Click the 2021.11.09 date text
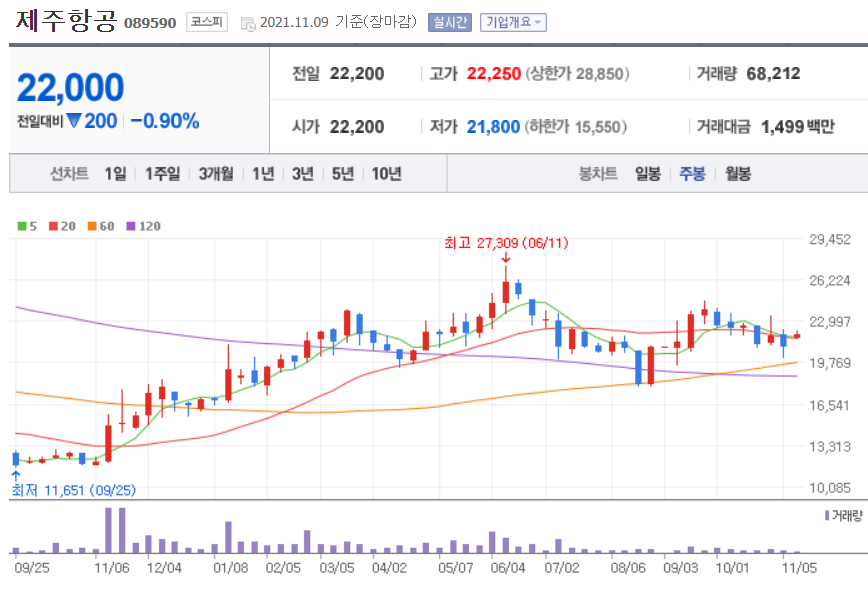 [294, 22]
